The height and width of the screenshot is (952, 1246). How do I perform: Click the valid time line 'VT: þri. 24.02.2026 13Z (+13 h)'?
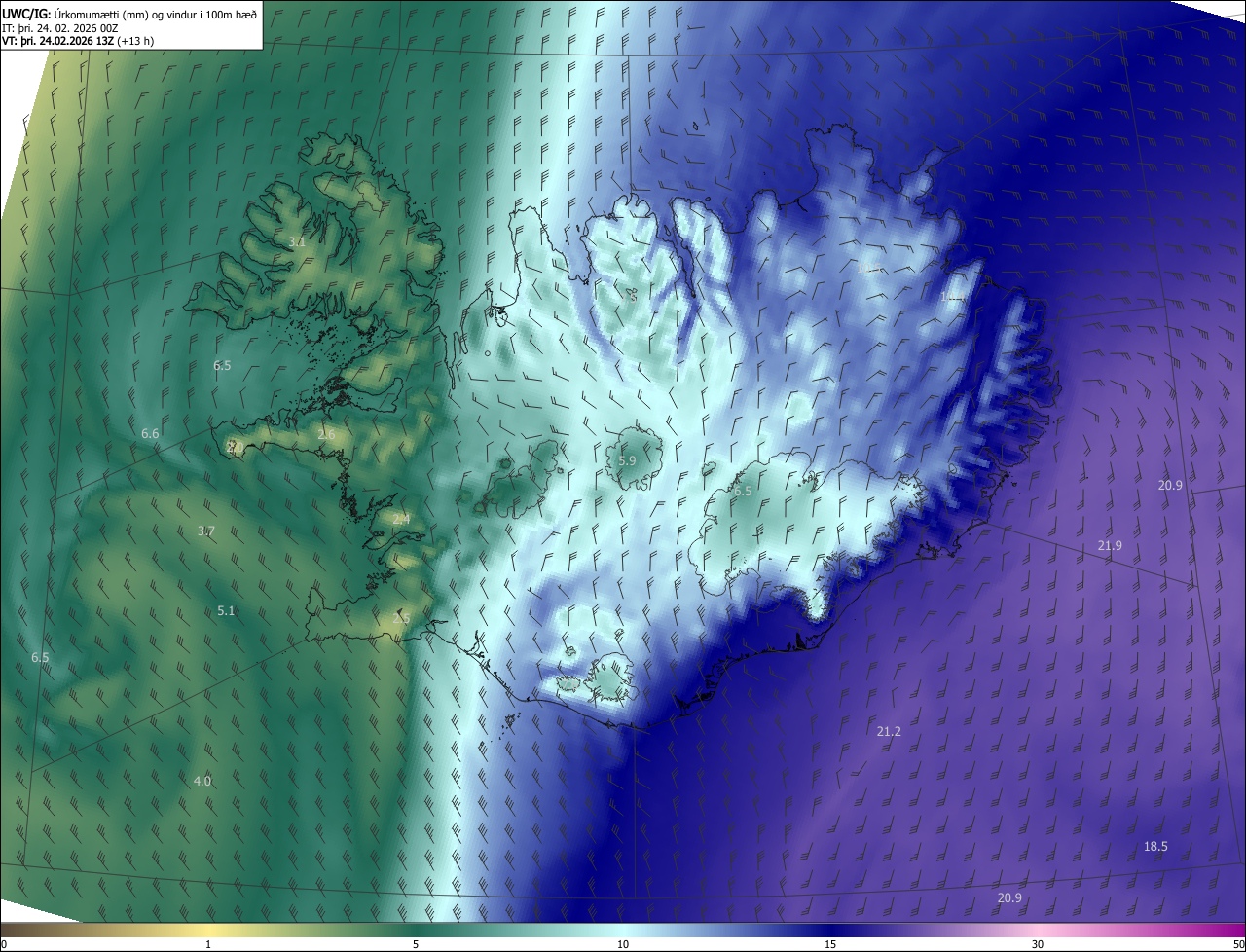coord(78,41)
